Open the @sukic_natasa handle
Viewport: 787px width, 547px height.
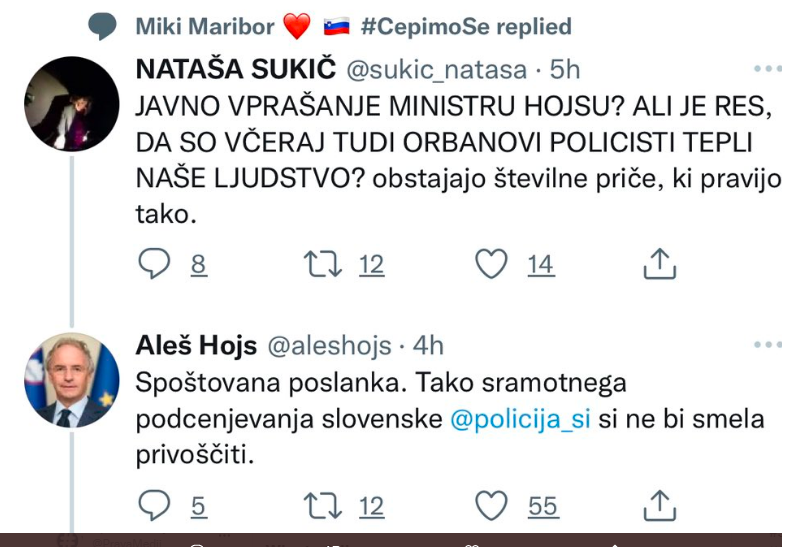436,70
